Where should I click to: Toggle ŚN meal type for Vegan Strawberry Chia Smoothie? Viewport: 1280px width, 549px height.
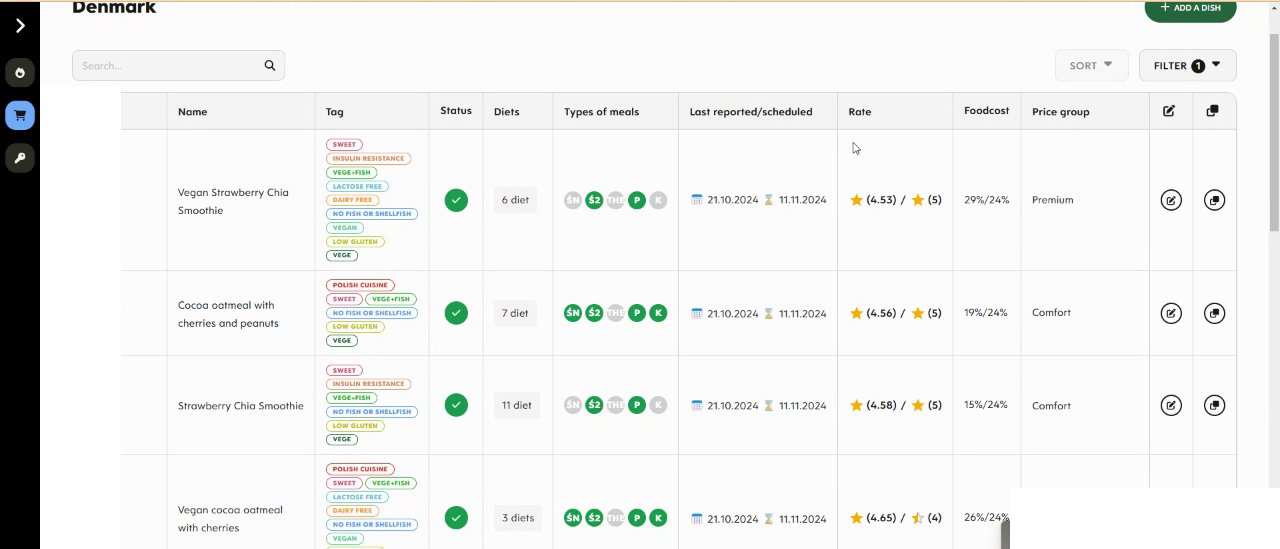(573, 200)
